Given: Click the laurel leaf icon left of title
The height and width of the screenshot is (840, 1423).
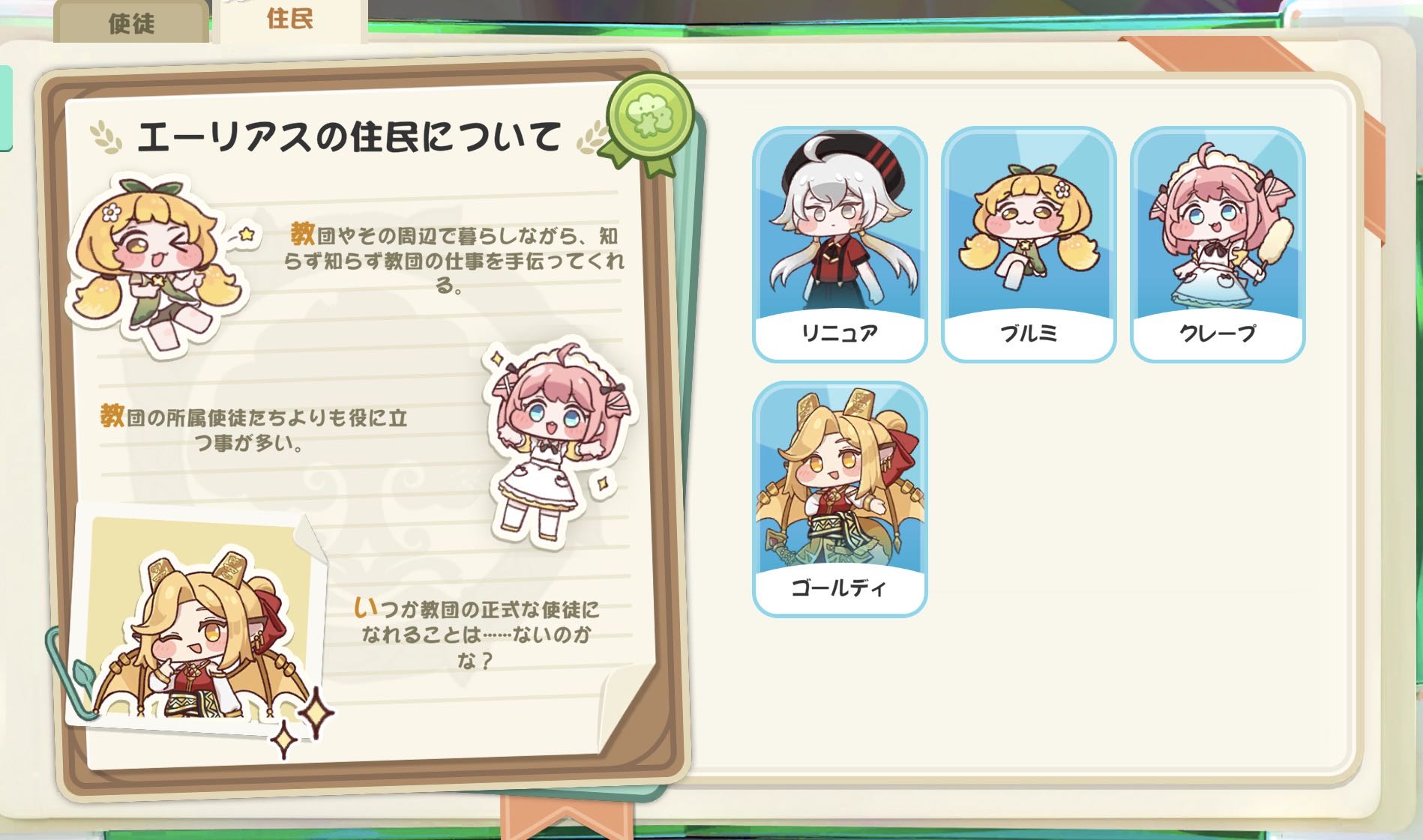Looking at the screenshot, I should click(106, 138).
